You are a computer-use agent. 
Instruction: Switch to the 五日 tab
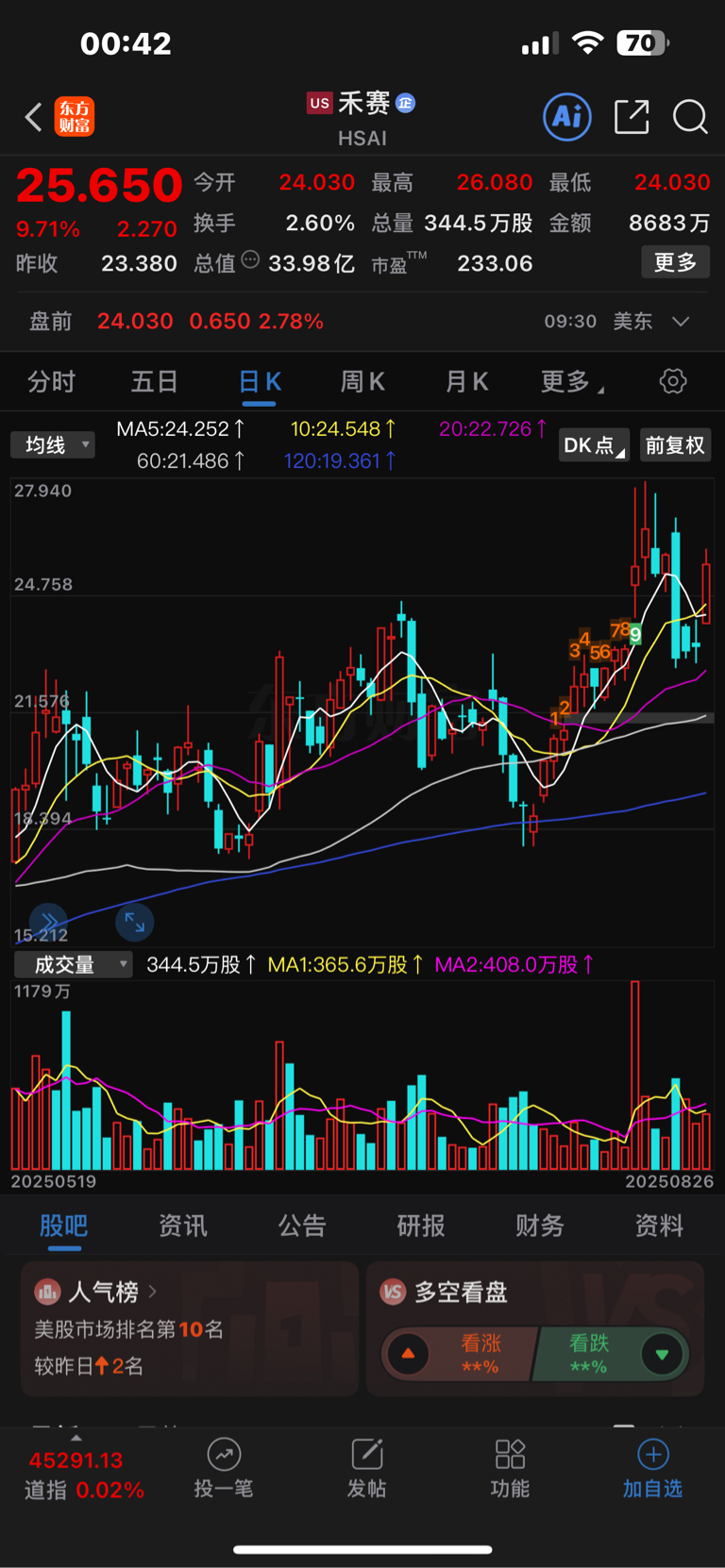coord(154,382)
